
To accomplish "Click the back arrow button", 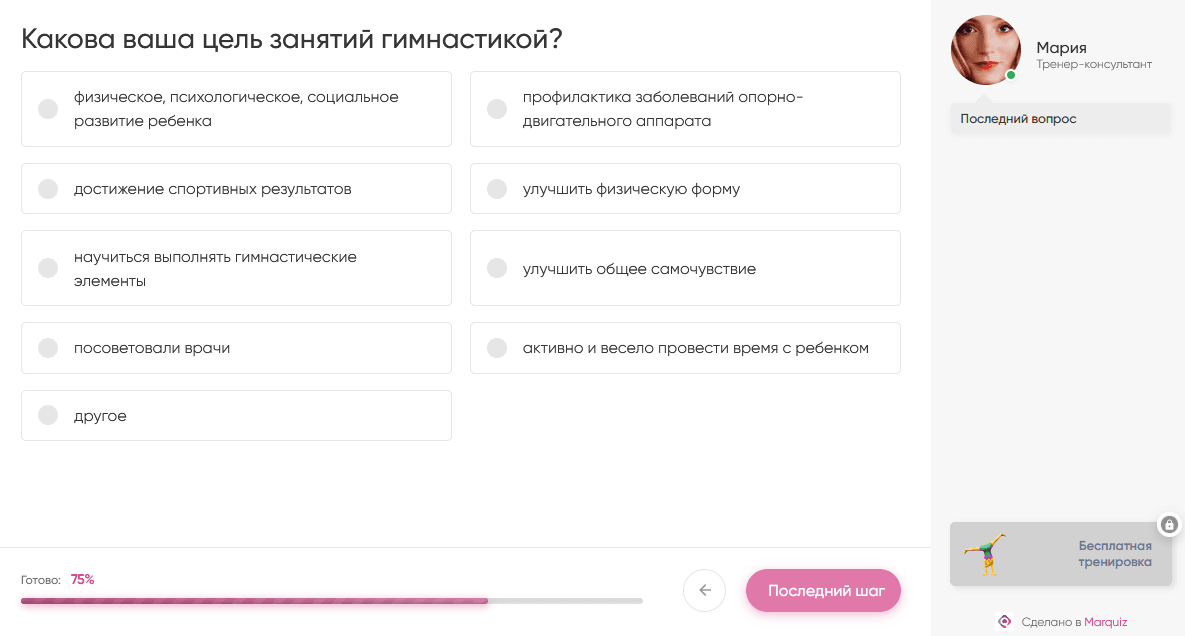I will click(704, 590).
